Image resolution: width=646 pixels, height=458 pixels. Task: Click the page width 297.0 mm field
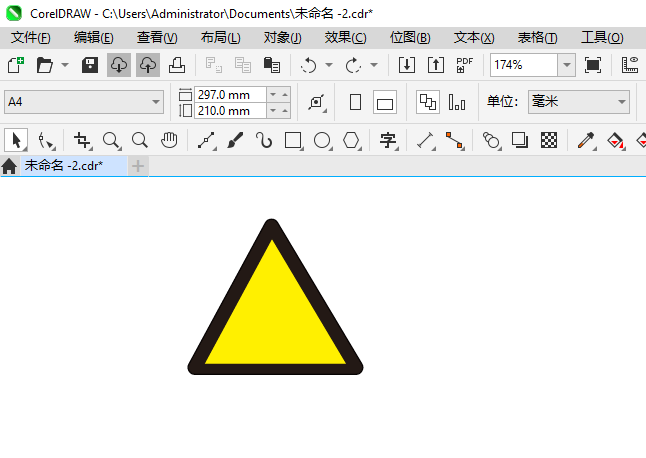point(230,95)
